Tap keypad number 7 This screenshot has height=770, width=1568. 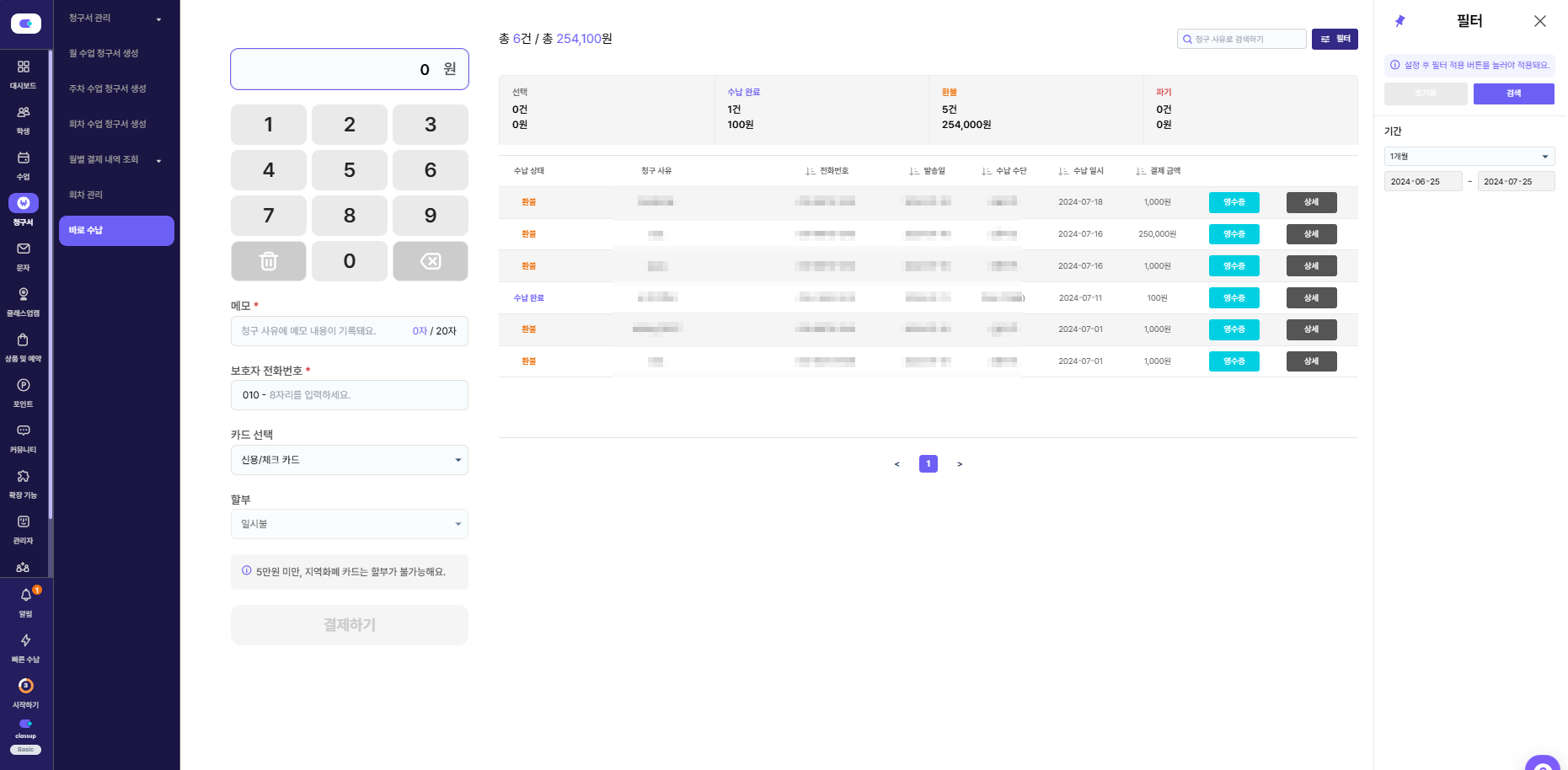(269, 216)
